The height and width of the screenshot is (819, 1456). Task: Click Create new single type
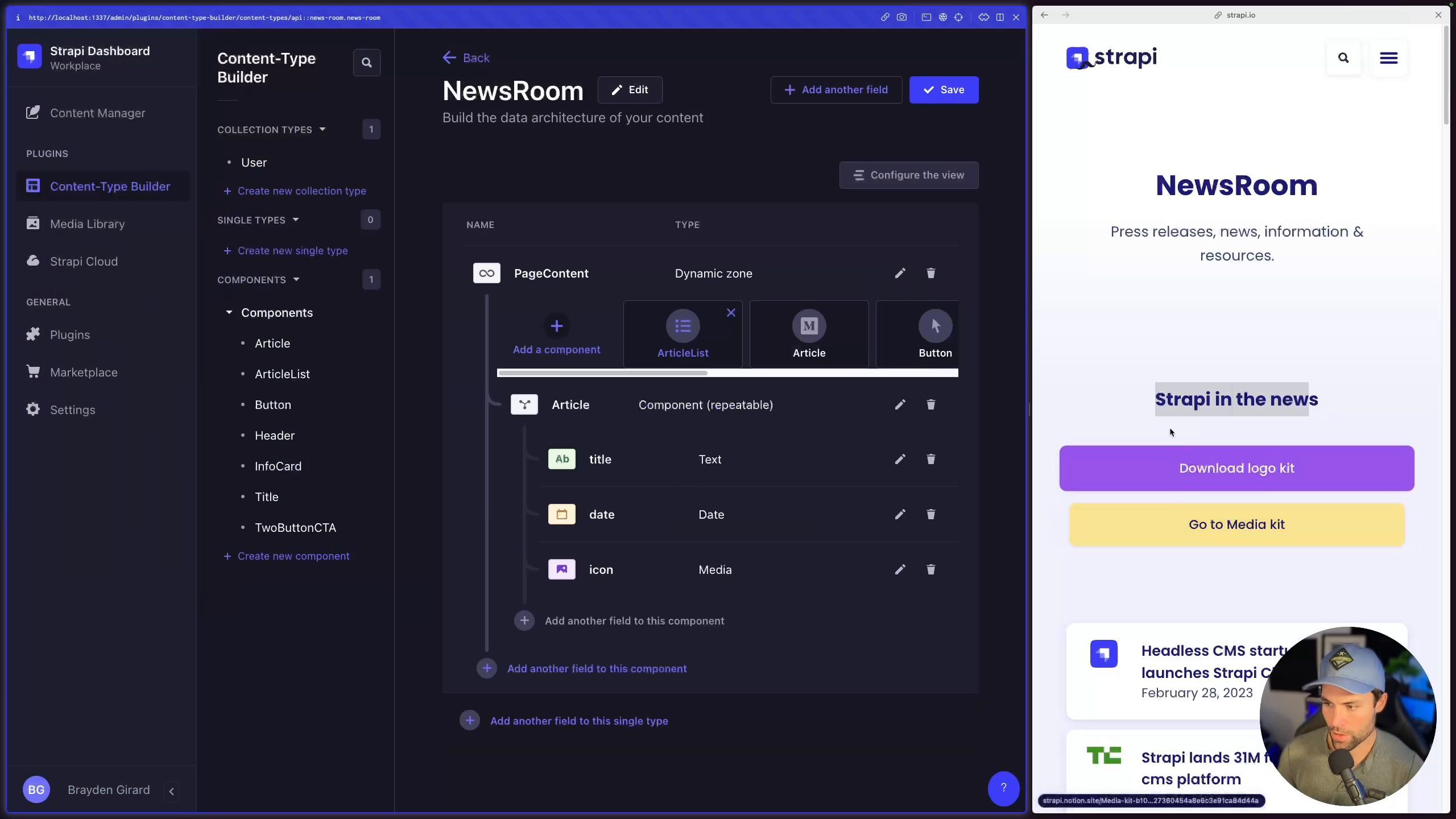pos(286,251)
